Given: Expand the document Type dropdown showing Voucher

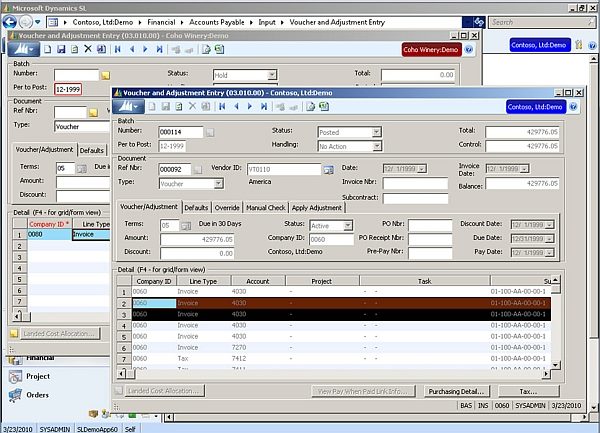Looking at the screenshot, I should click(x=218, y=184).
